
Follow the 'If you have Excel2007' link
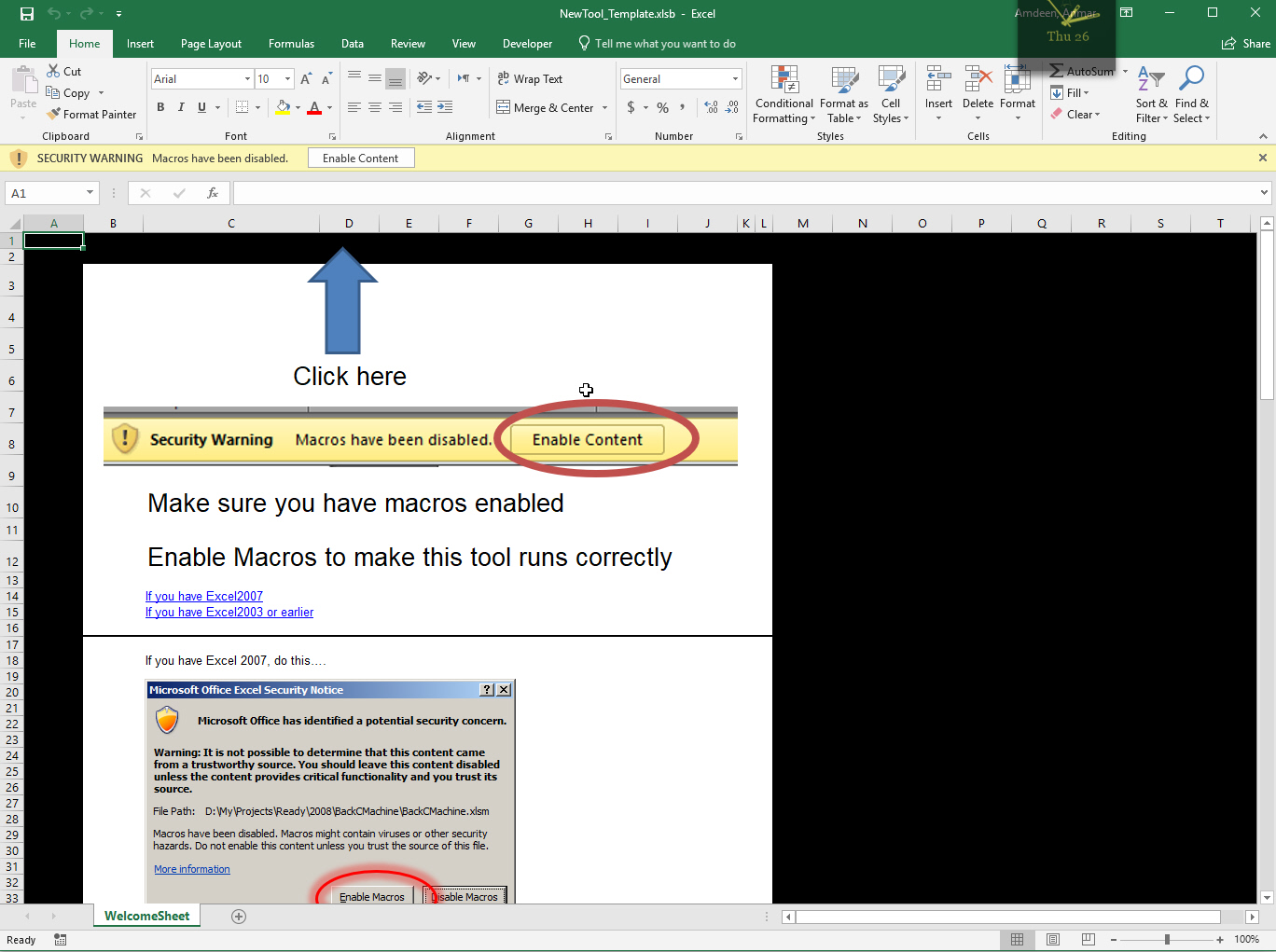coord(204,597)
